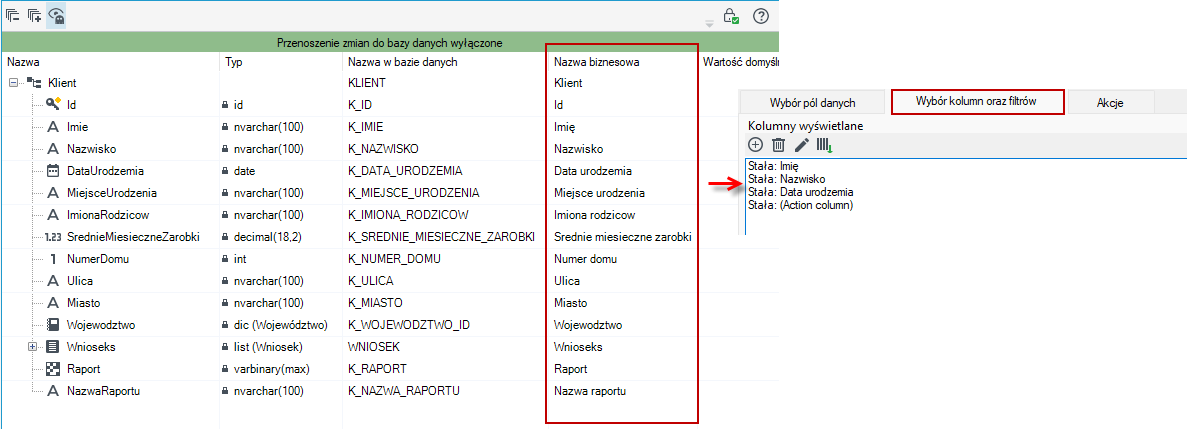This screenshot has height=429, width=1187.
Task: Click the Nazwa column header
Action: pos(22,62)
